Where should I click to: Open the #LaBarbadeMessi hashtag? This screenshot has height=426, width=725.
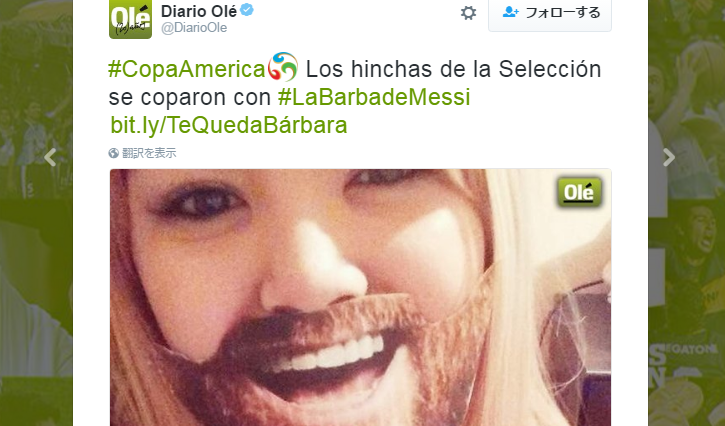374,97
